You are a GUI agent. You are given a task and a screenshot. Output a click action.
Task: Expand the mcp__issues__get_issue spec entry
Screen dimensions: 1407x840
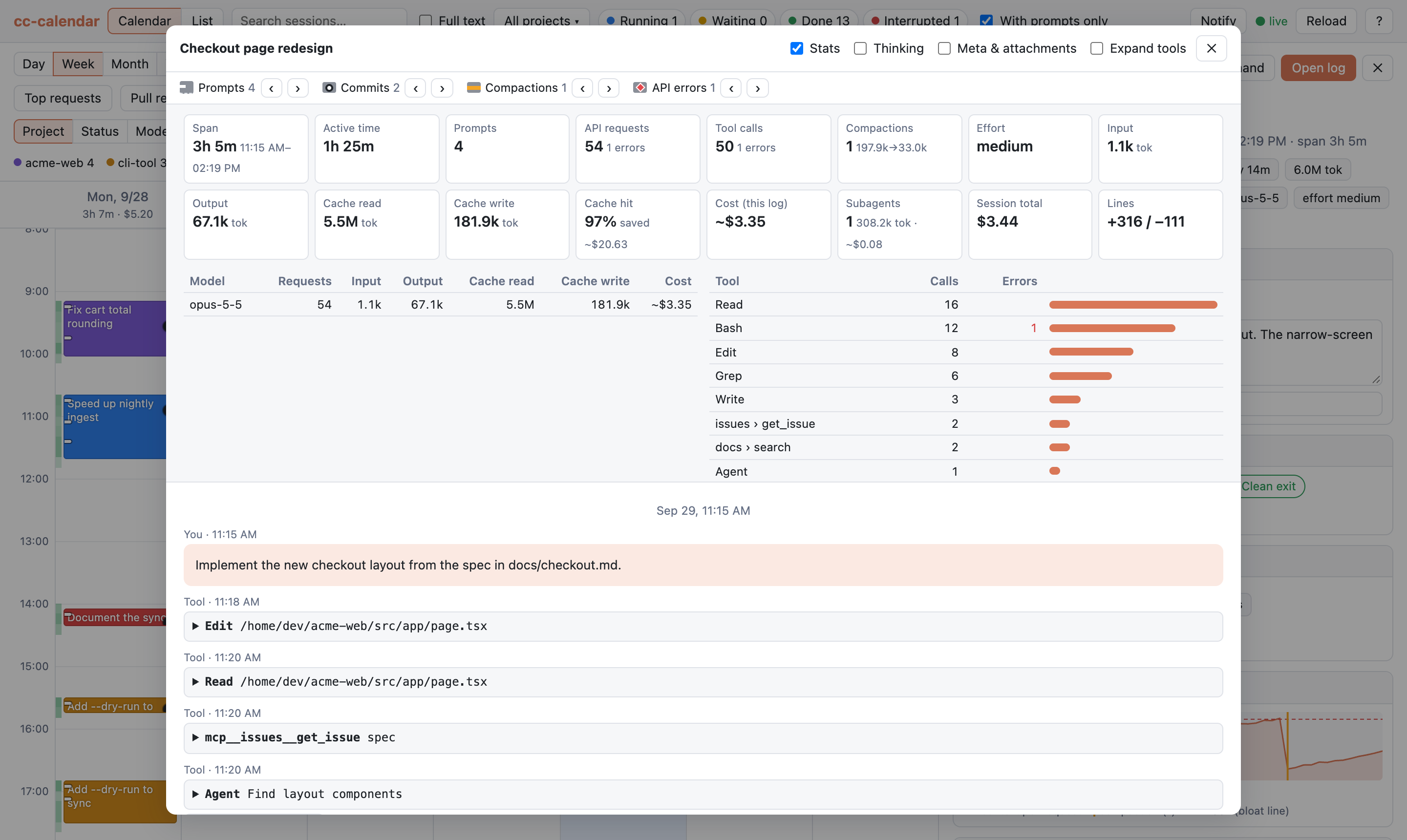point(703,737)
